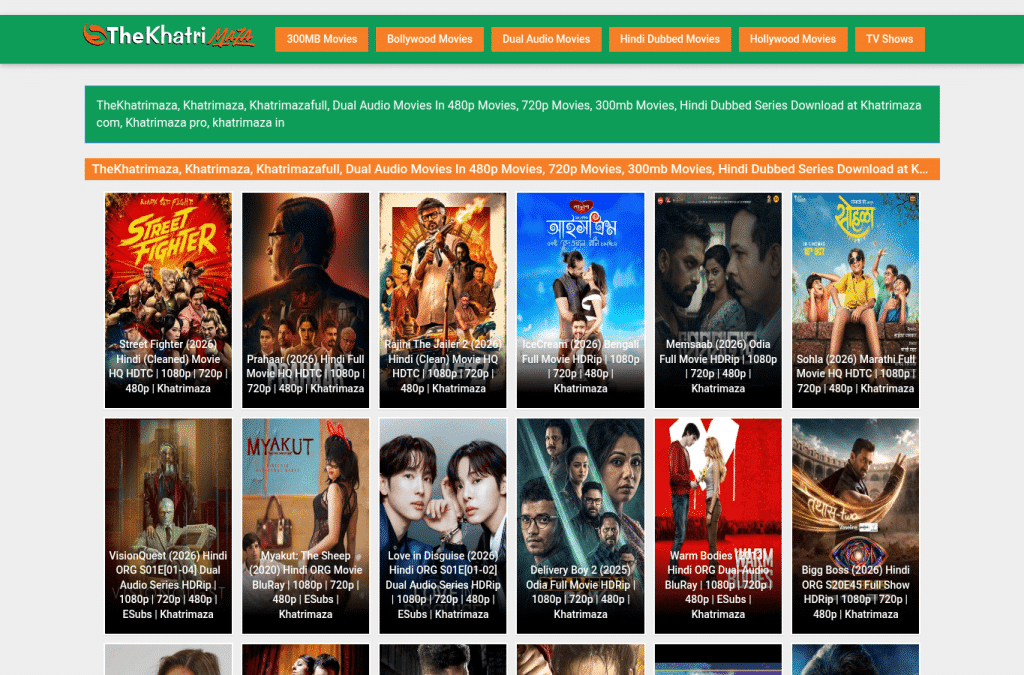Open Memsaab (2026) Odia movie poster
The width and height of the screenshot is (1024, 675).
[718, 300]
